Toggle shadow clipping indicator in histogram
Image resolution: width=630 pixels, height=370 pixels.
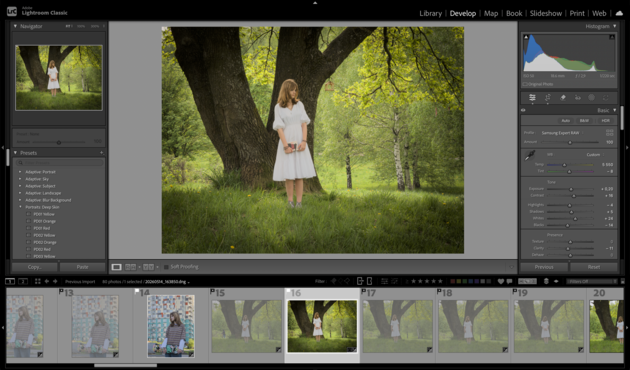click(526, 37)
